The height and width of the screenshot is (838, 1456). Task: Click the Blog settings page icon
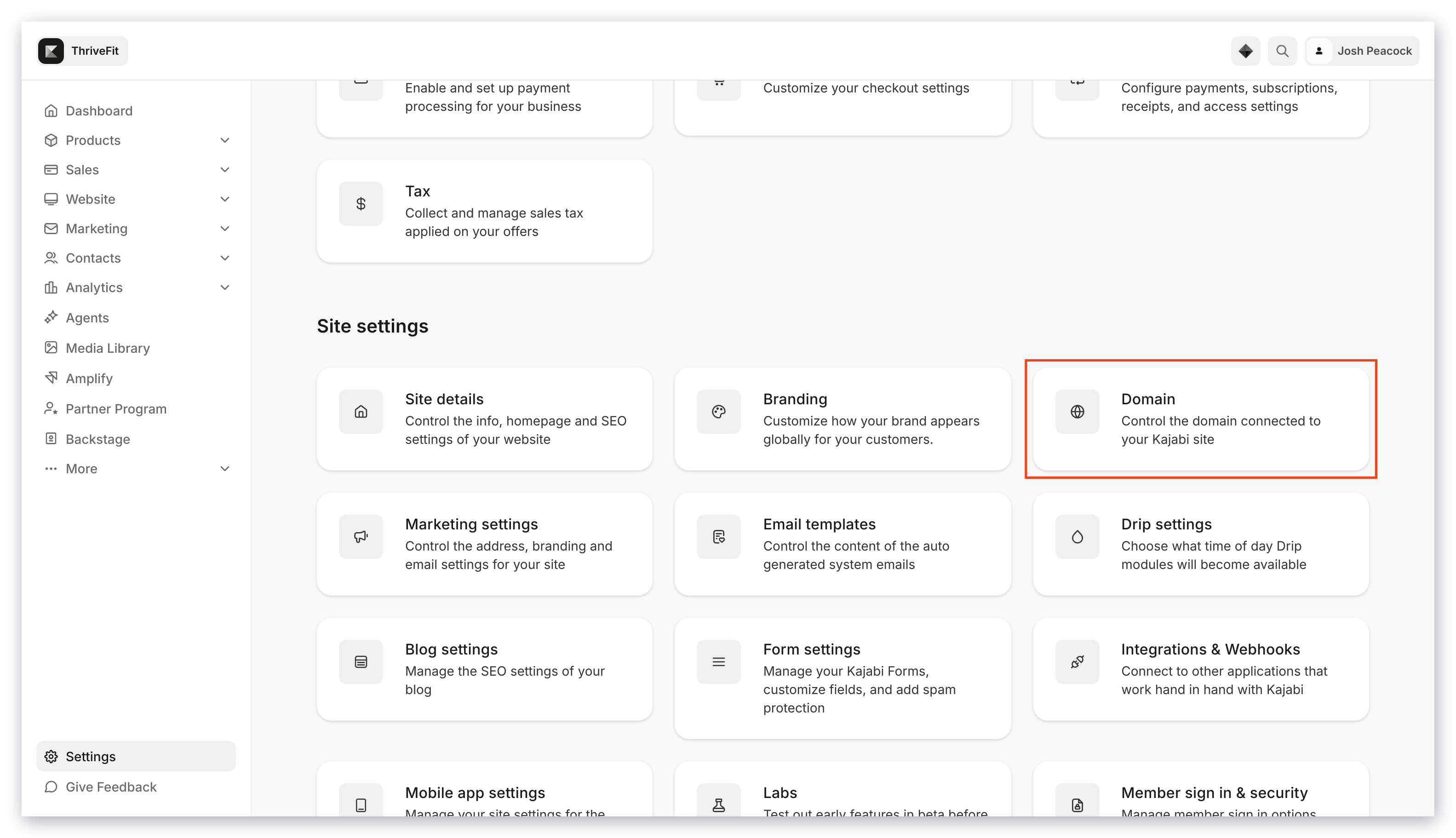click(361, 662)
